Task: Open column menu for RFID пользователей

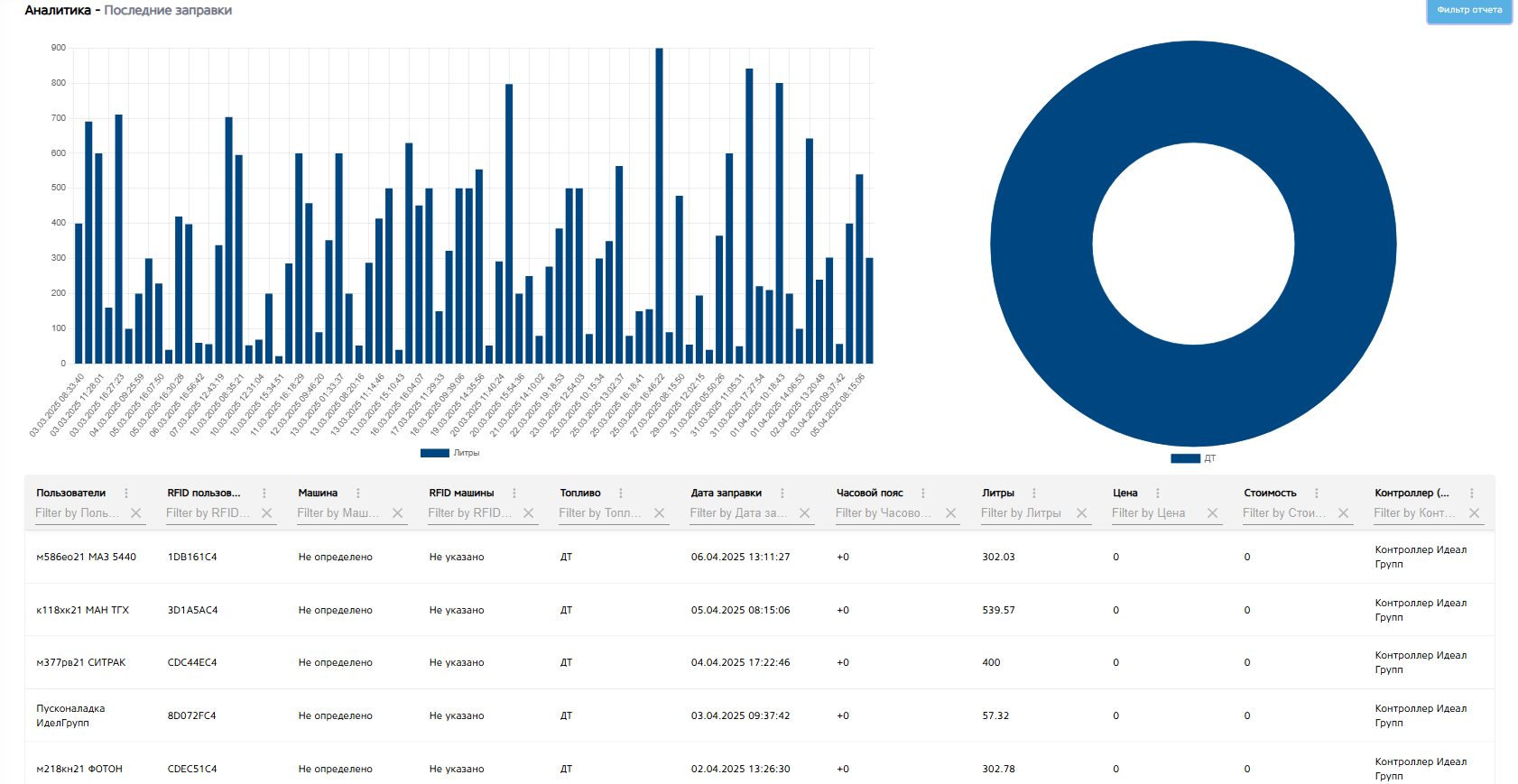Action: [x=264, y=493]
